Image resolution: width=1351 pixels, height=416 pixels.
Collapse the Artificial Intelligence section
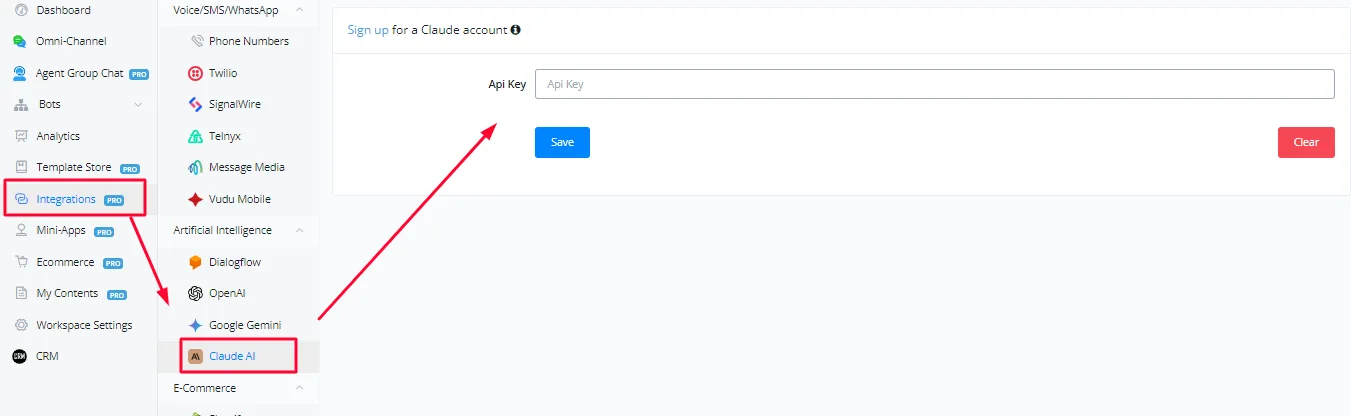pyautogui.click(x=298, y=230)
